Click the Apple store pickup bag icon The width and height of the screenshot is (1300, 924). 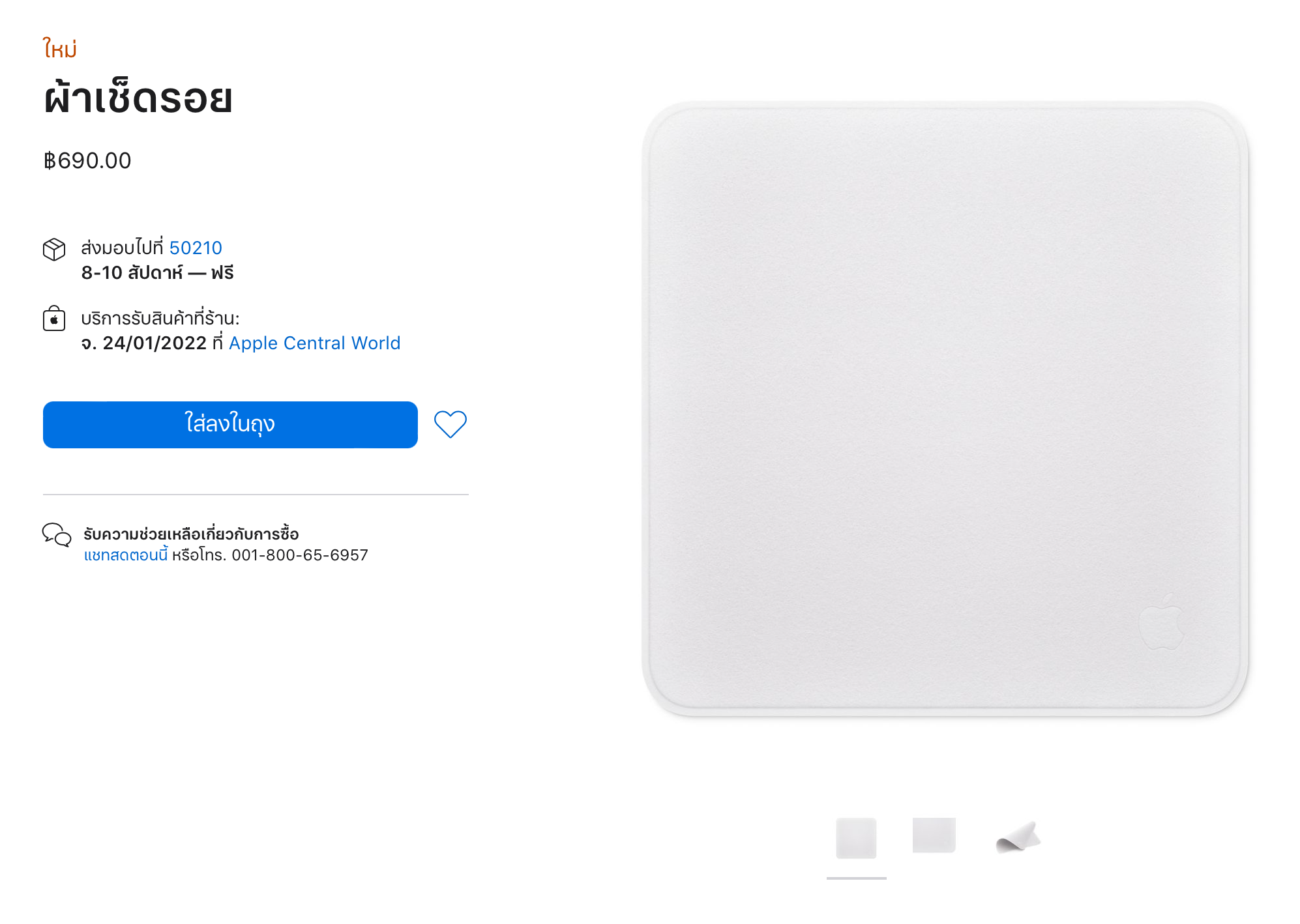54,319
